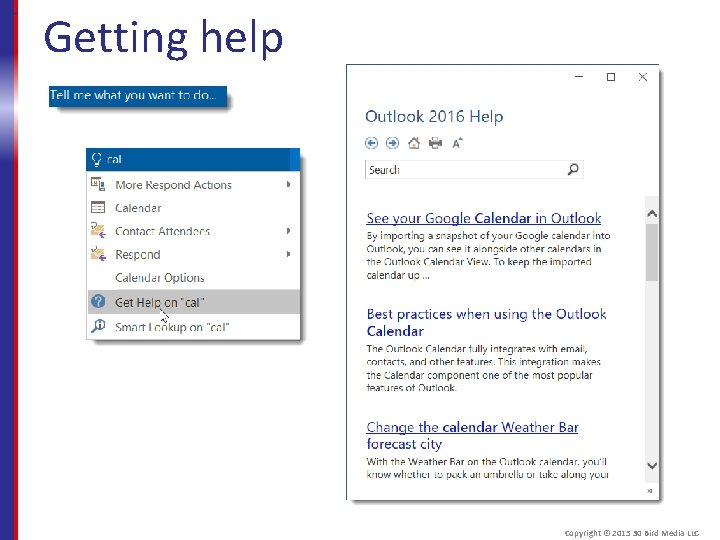
Task: Click the Outlook 2016 Help heading
Action: (434, 117)
